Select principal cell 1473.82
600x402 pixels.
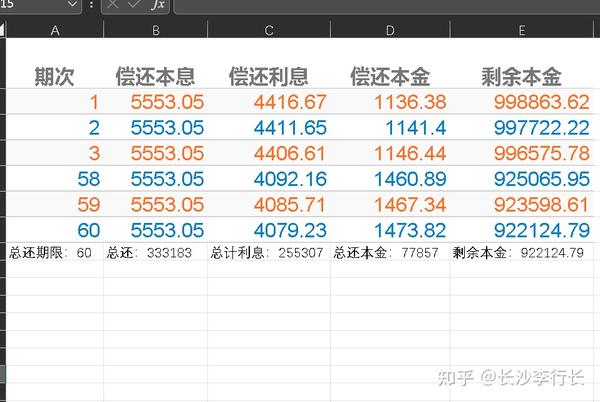[x=390, y=230]
